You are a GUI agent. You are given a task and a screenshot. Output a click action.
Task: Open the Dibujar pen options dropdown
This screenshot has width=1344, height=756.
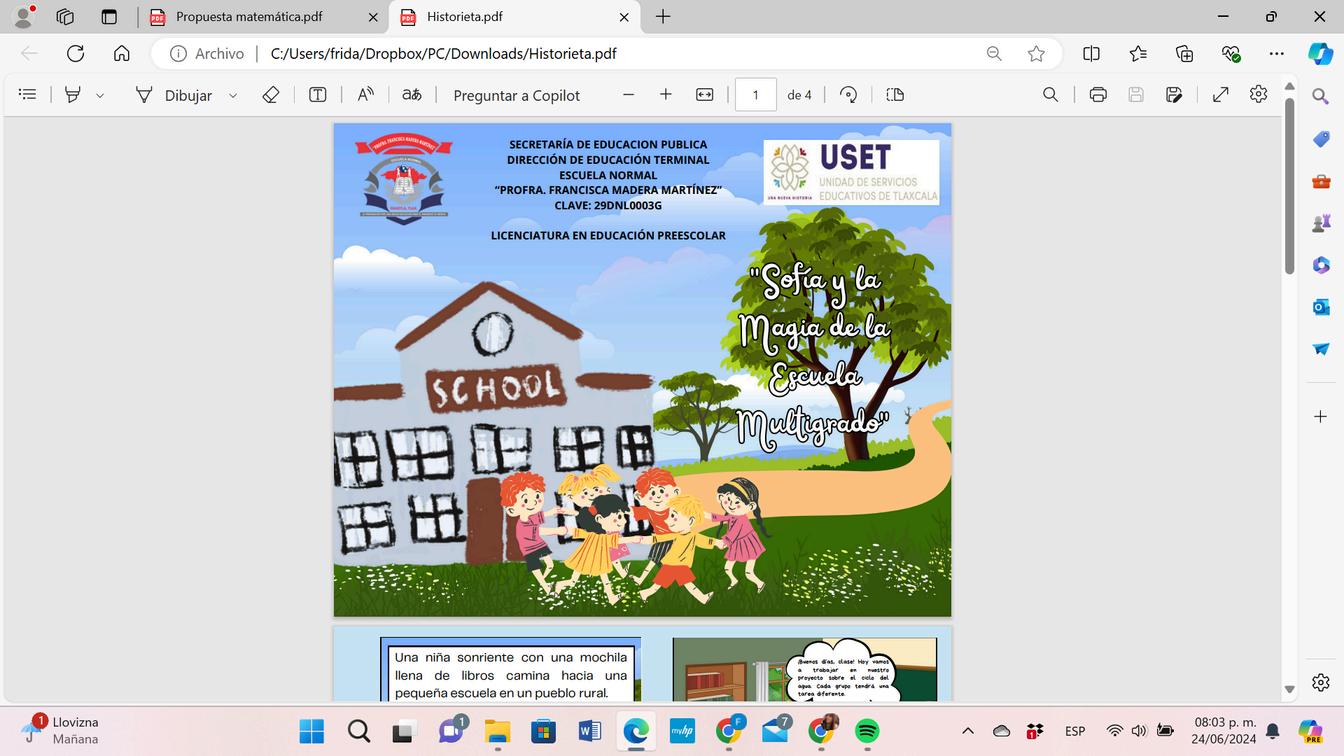[x=233, y=95]
